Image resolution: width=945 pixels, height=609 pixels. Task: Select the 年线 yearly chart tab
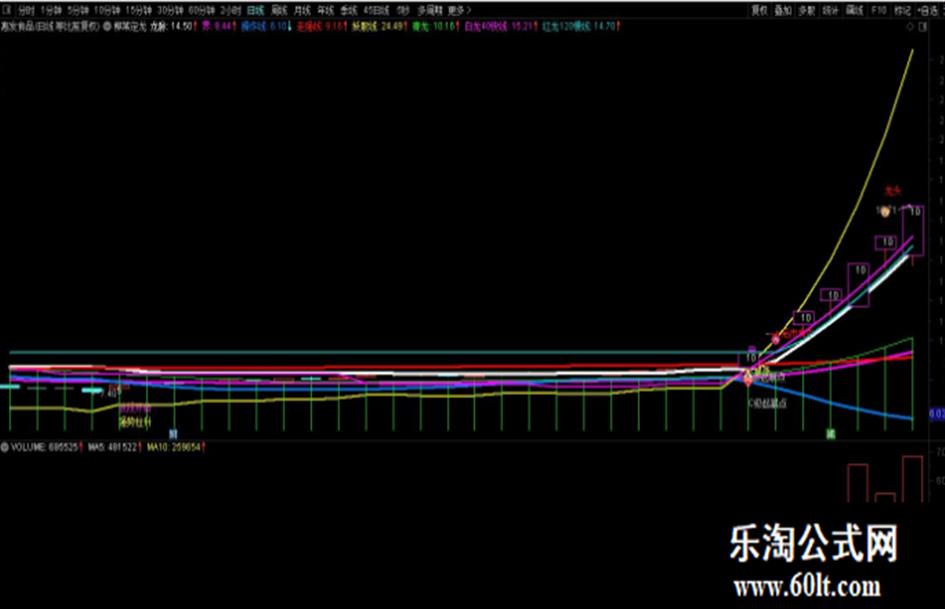[x=325, y=10]
